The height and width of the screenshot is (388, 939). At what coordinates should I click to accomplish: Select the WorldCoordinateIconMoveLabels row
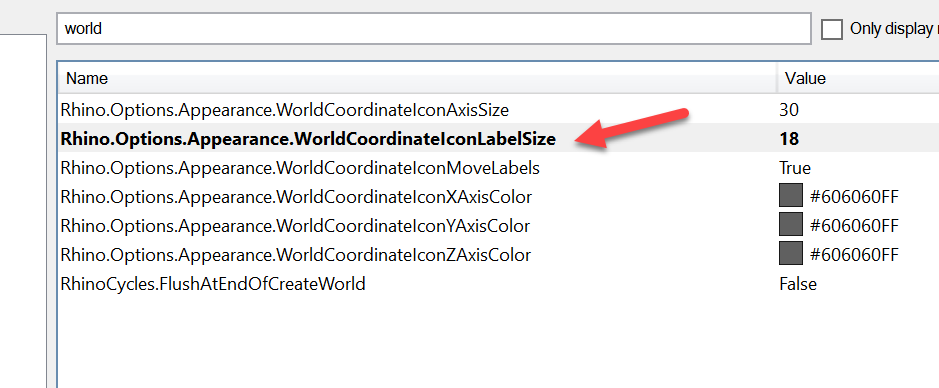click(498, 168)
